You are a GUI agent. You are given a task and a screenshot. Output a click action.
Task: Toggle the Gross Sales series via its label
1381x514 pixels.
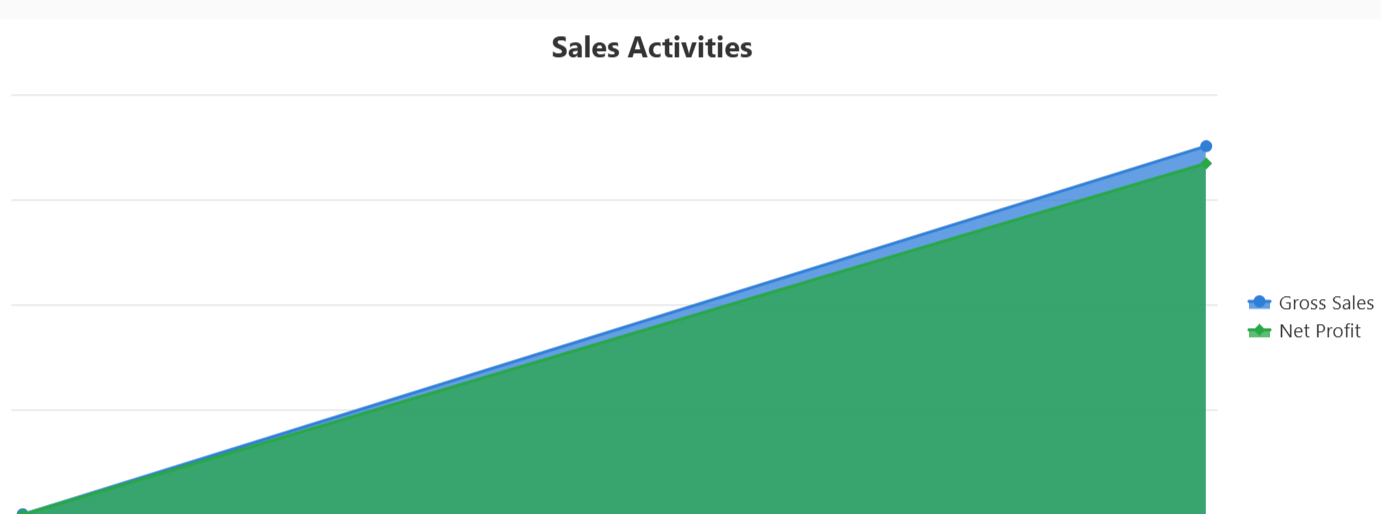(x=1326, y=303)
